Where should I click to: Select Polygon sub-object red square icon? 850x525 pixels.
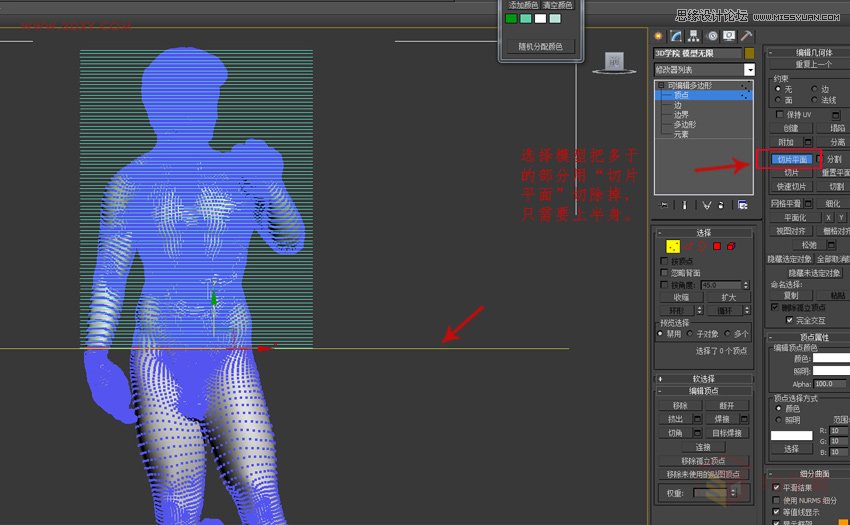(x=717, y=246)
